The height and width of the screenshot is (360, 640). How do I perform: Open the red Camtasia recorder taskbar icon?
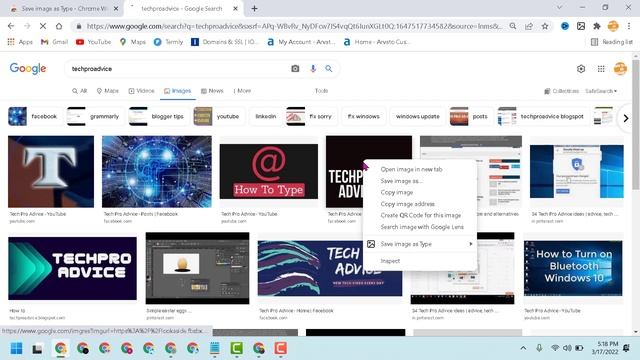pyautogui.click(x=280, y=349)
